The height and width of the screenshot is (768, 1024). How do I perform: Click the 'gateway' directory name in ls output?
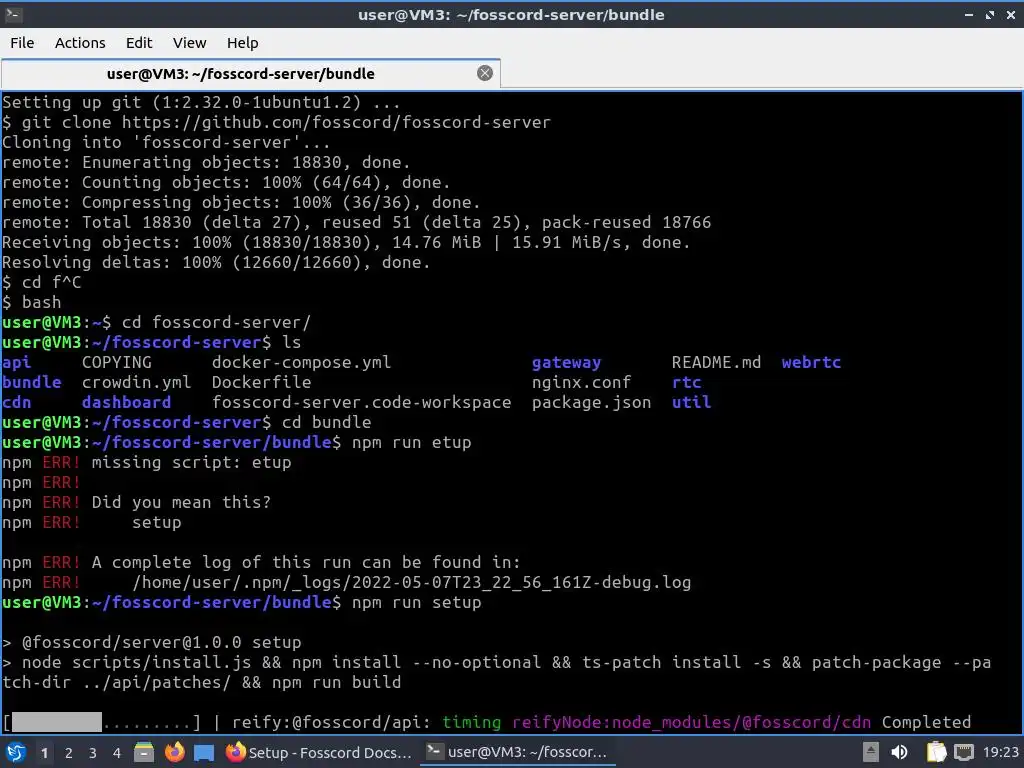pyautogui.click(x=566, y=362)
